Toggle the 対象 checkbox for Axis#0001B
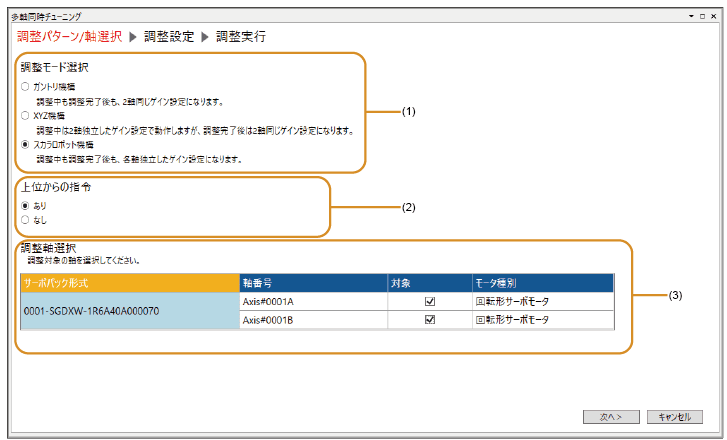 (429, 320)
